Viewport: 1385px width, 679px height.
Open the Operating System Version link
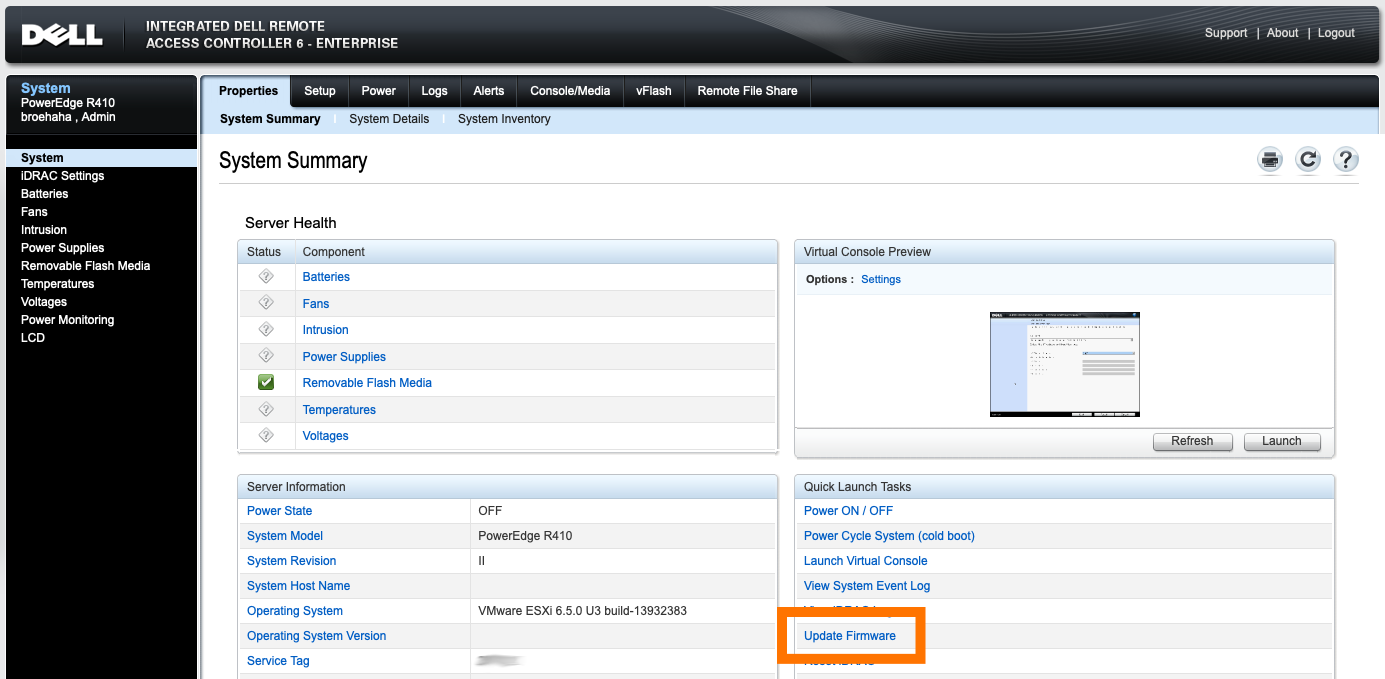click(x=316, y=636)
